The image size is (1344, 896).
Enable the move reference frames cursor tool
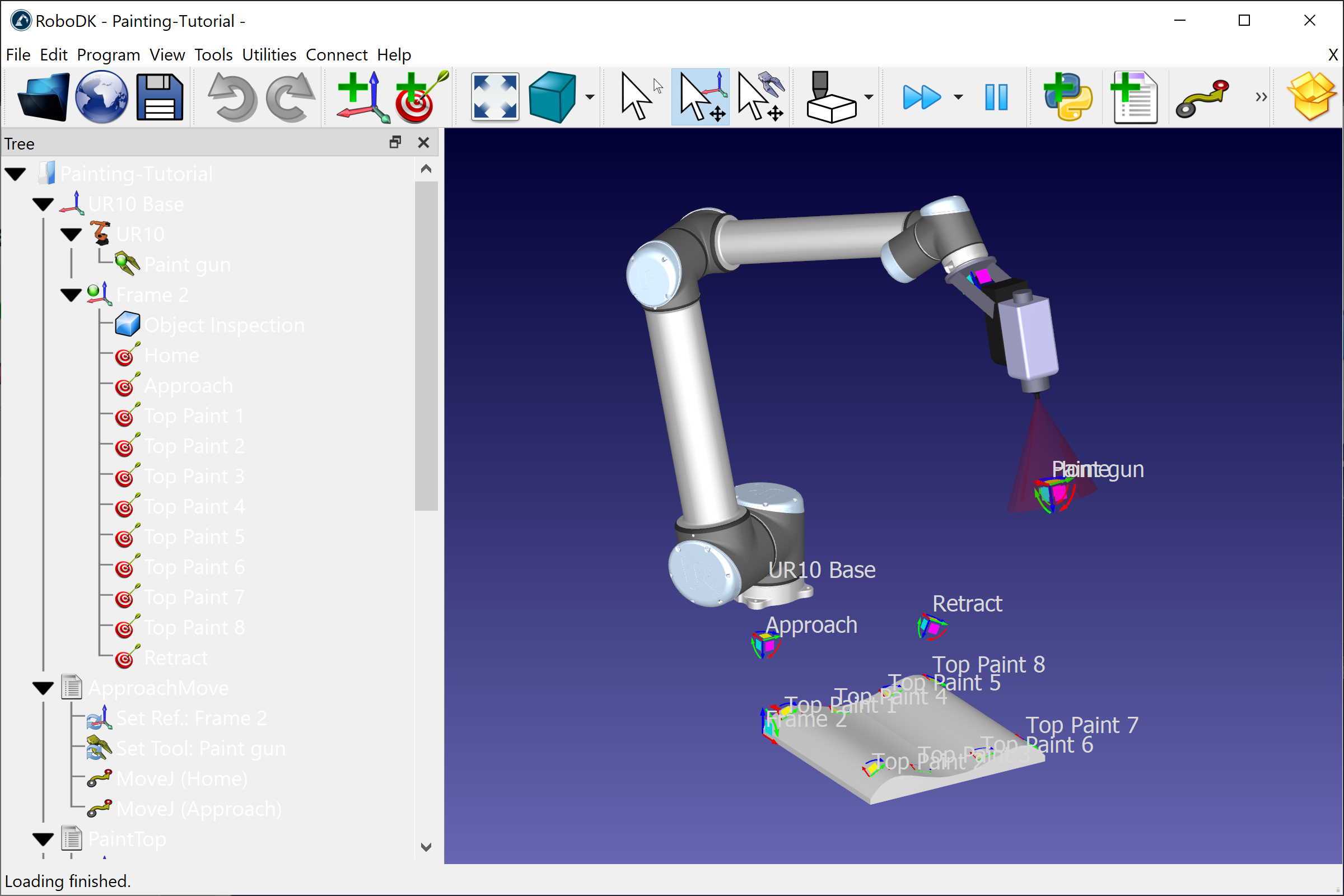pyautogui.click(x=701, y=97)
